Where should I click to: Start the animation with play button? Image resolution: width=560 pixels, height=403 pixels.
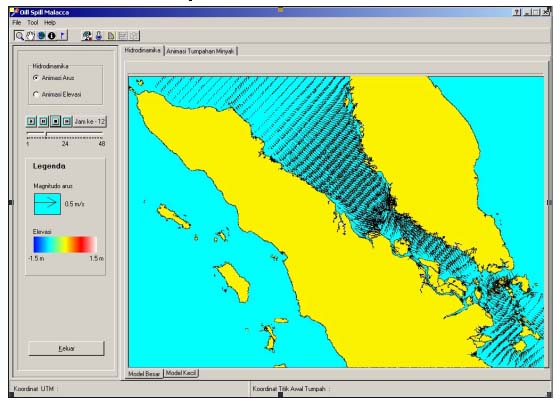(31, 121)
